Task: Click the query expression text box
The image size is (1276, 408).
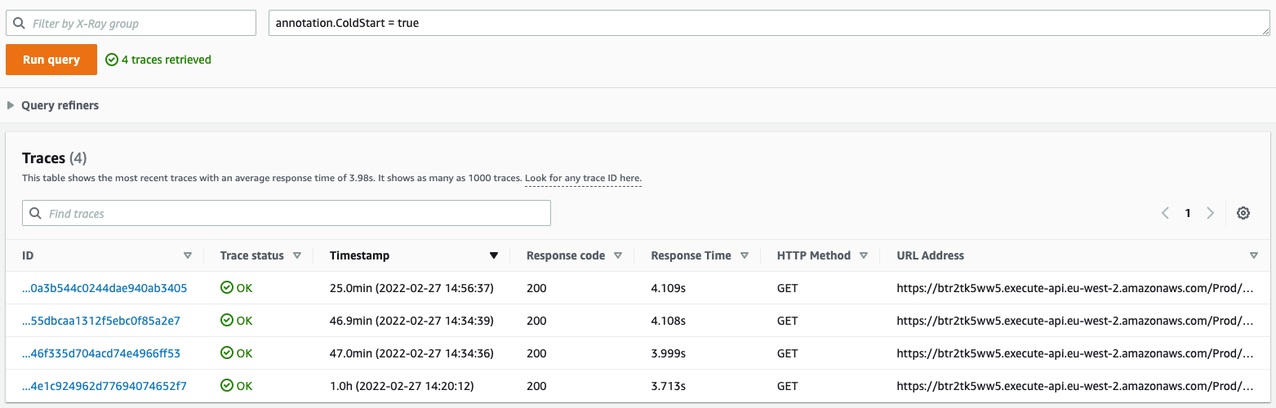Action: 768,22
